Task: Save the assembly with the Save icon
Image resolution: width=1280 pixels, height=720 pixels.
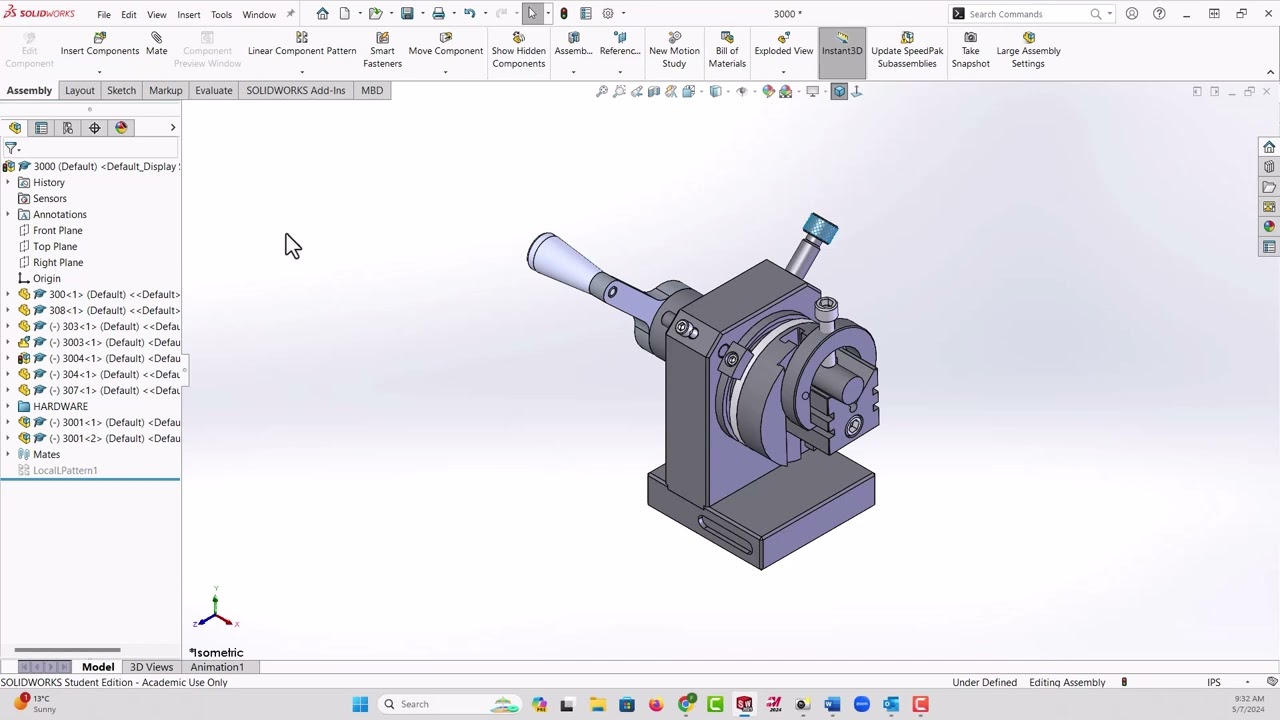Action: point(407,14)
